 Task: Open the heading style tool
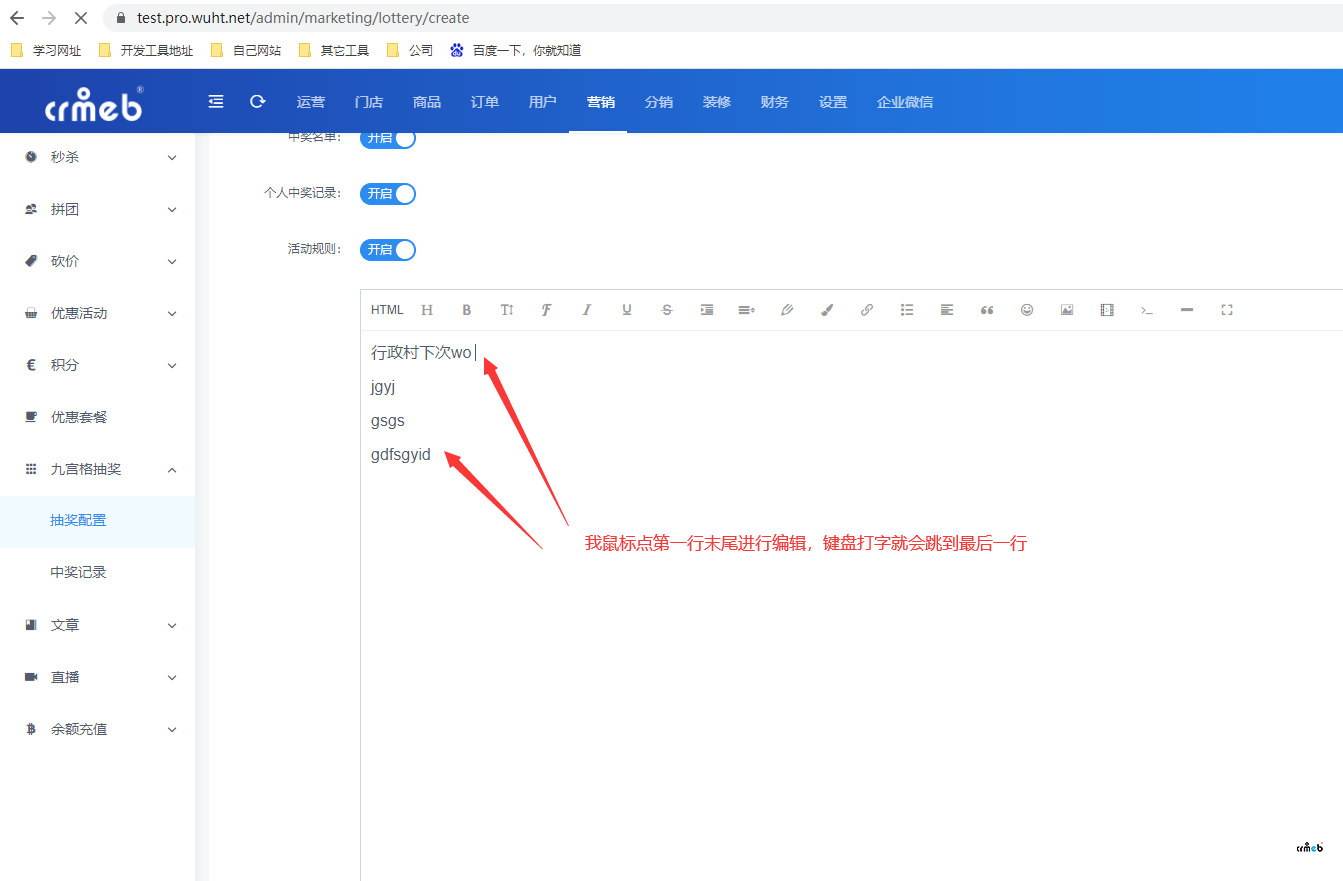tap(427, 310)
